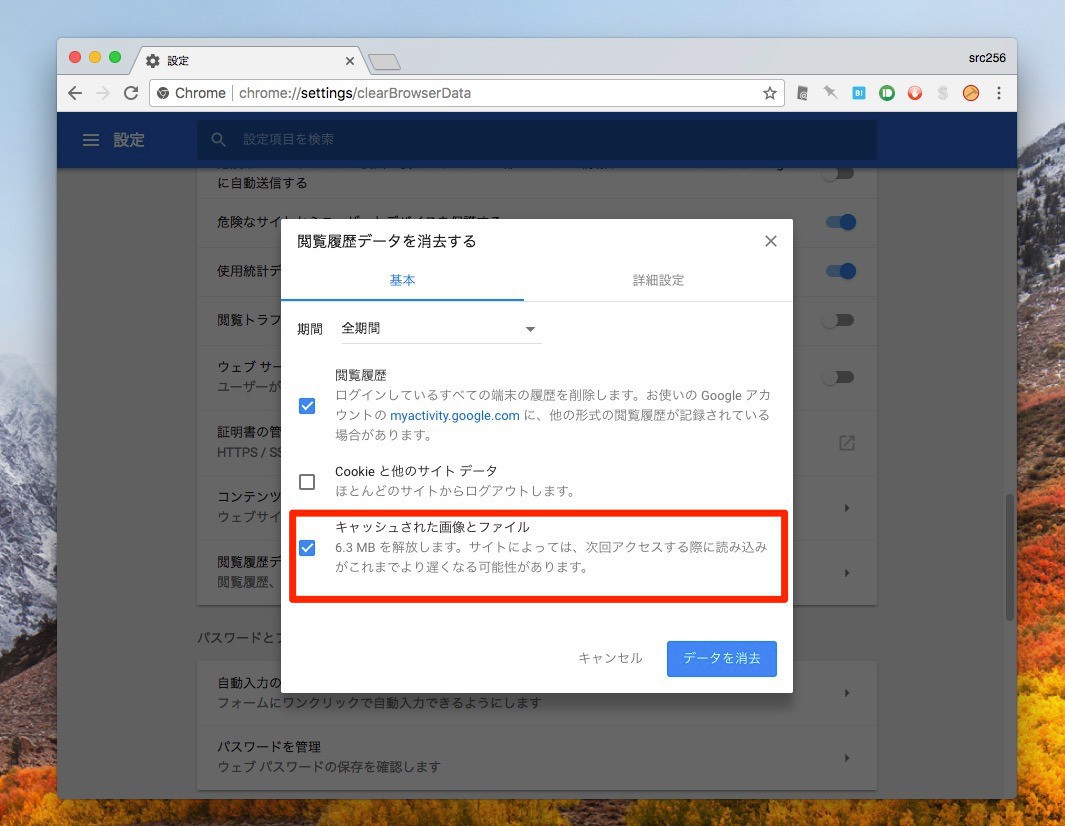Image resolution: width=1065 pixels, height=826 pixels.
Task: Expand the コンテンツ settings row arrow
Action: point(846,507)
